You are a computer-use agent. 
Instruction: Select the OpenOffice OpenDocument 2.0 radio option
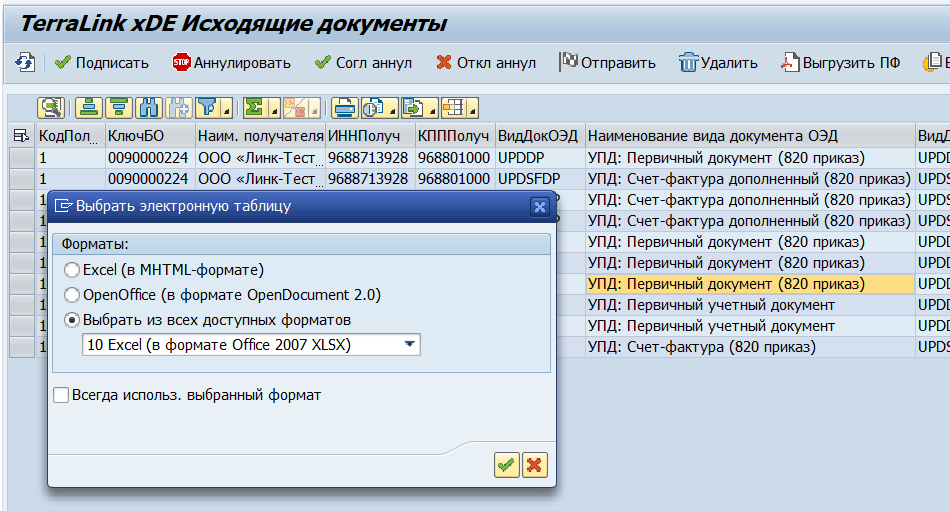pos(71,295)
